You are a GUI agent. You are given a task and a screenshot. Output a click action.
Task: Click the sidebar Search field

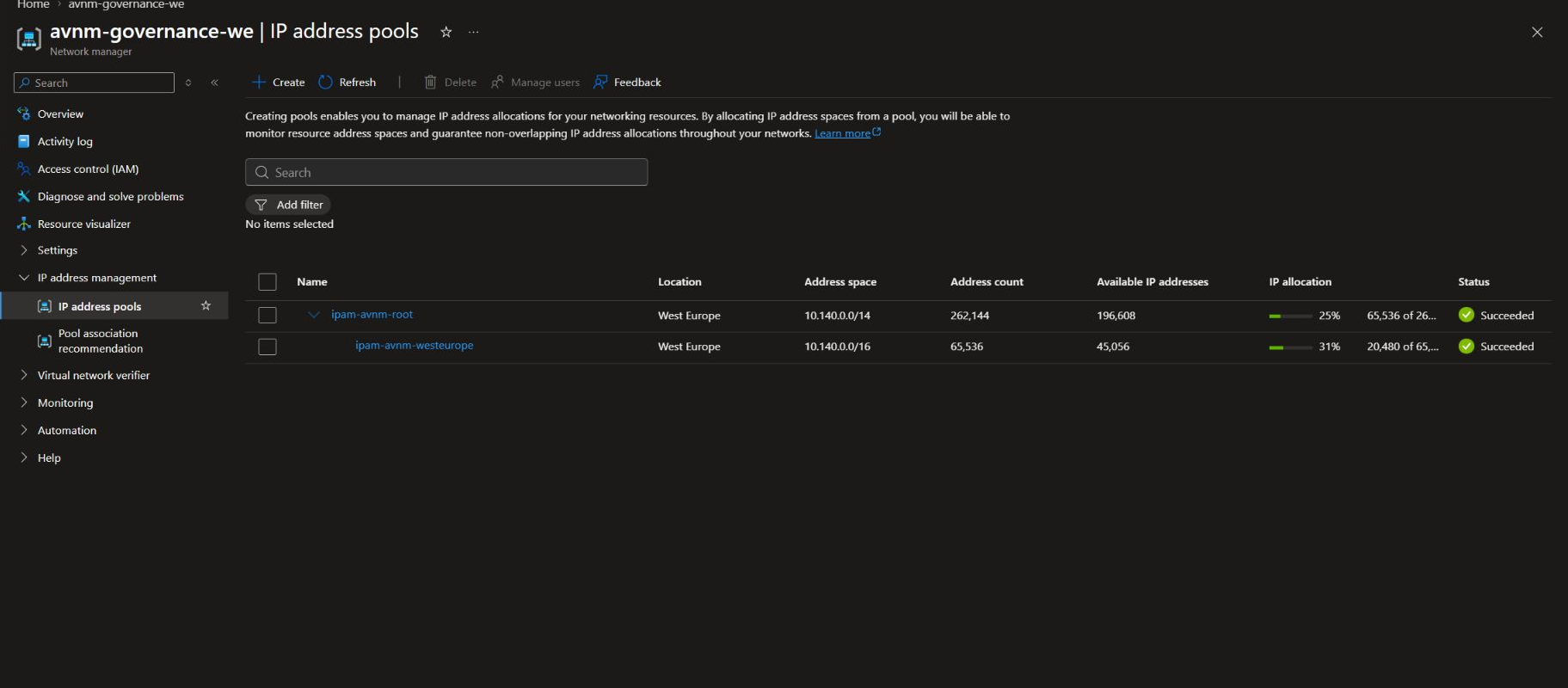click(x=94, y=83)
